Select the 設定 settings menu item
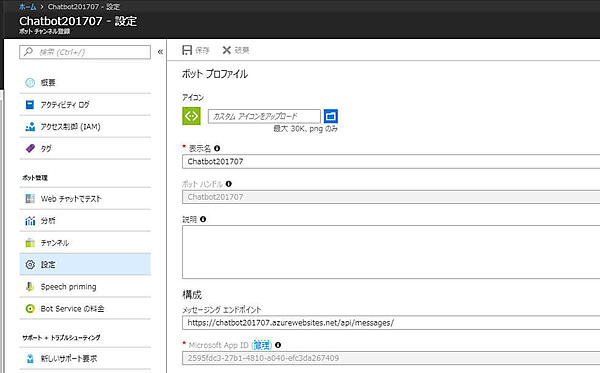Viewport: 600px width, 373px height. [85, 264]
